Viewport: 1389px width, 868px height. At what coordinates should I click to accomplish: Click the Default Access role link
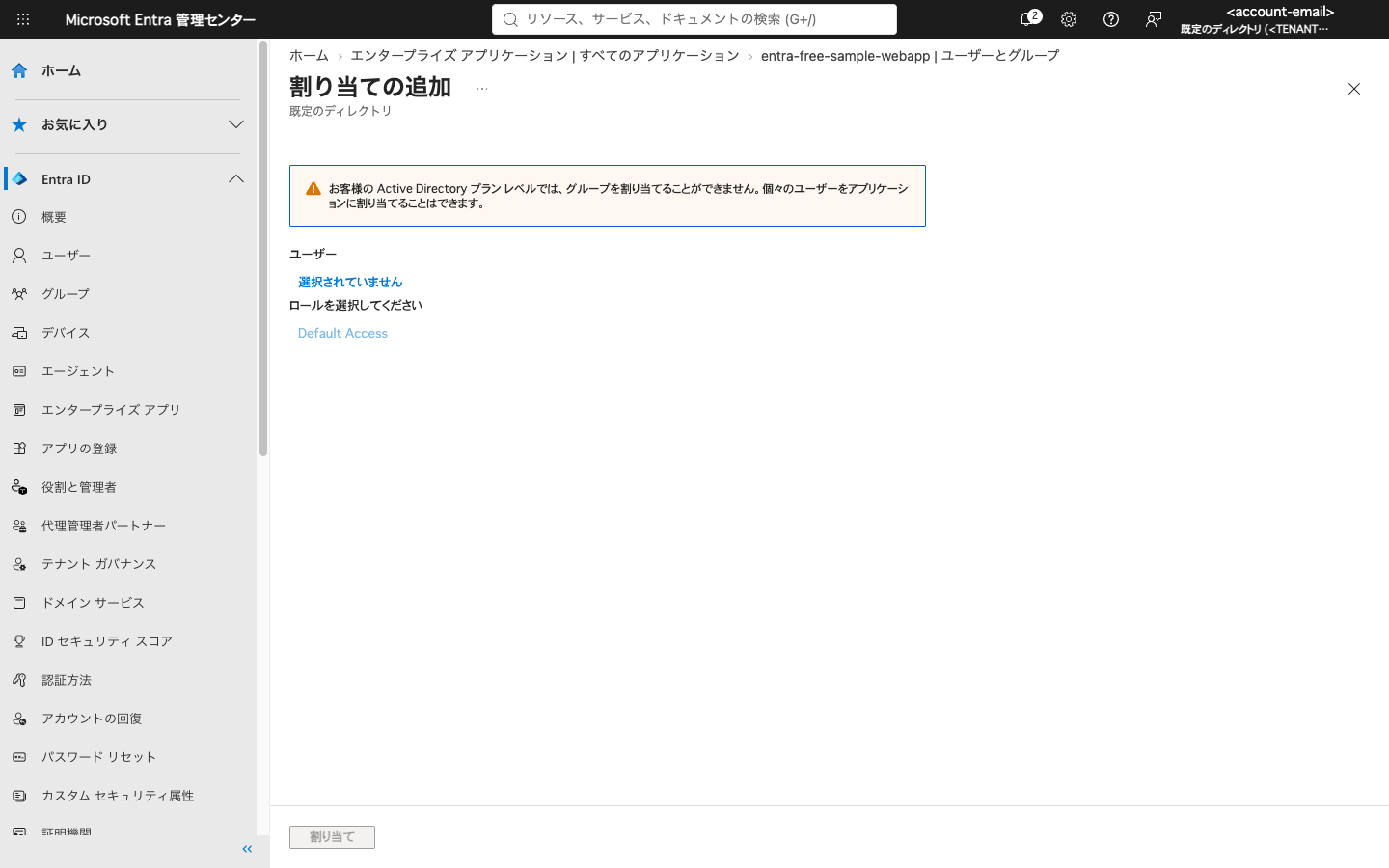(342, 333)
